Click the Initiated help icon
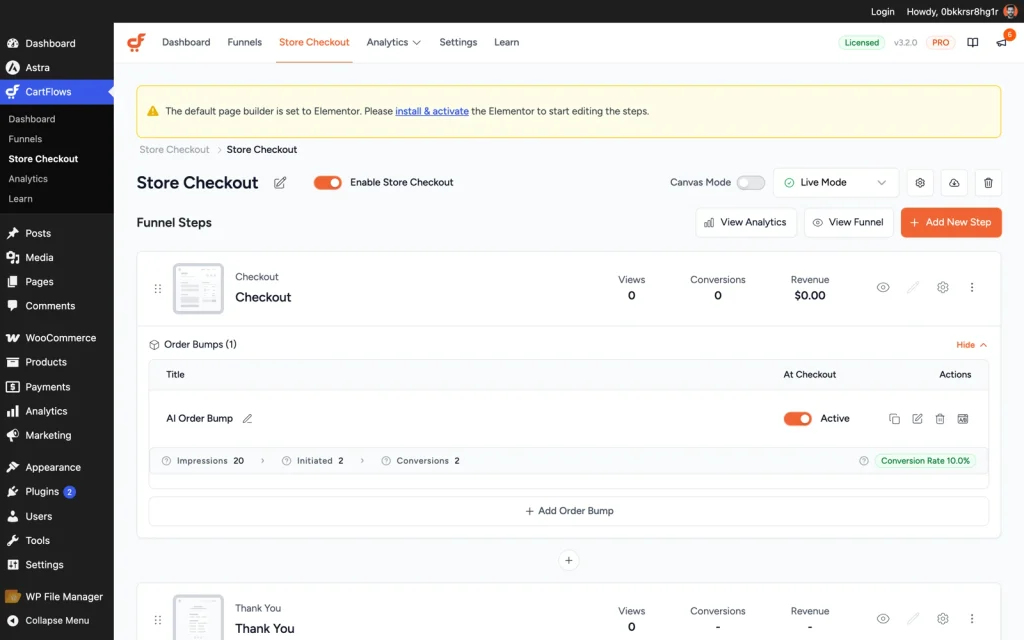The image size is (1024, 640). coord(286,461)
